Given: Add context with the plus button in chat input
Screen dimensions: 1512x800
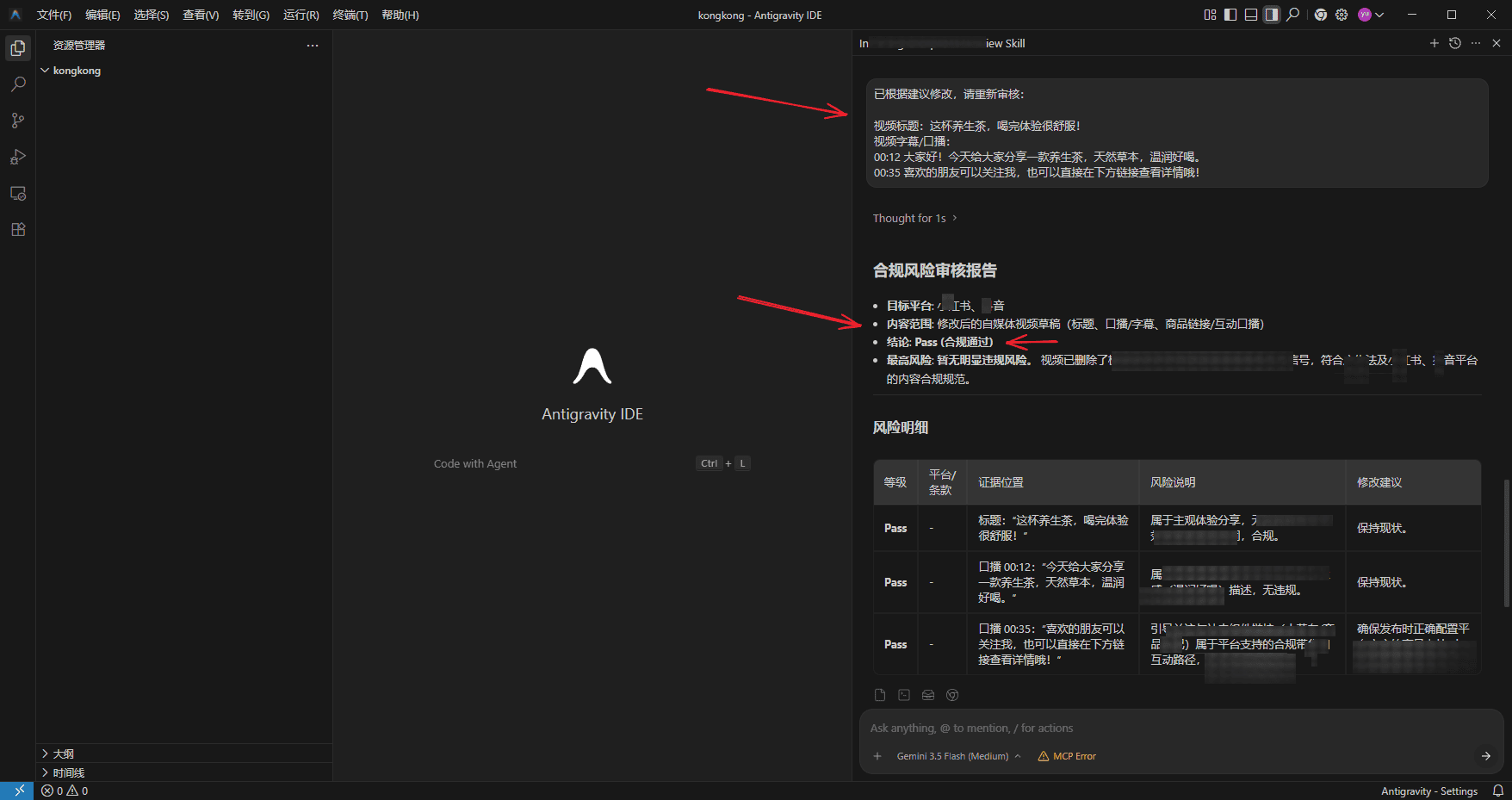Looking at the screenshot, I should (877, 756).
